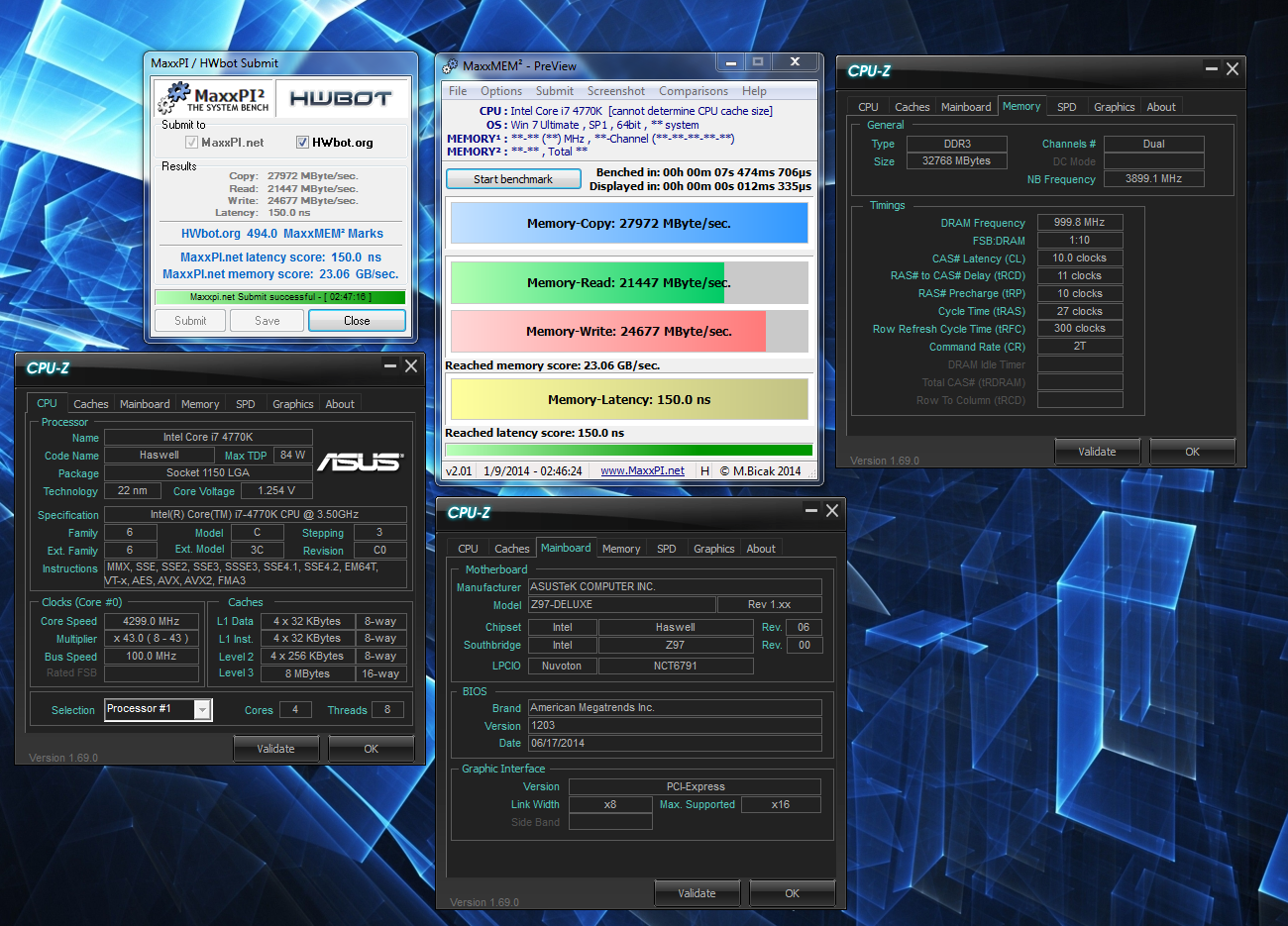Image resolution: width=1288 pixels, height=926 pixels.
Task: Click the NB Frequency 3899.1 MHz value
Action: pyautogui.click(x=1153, y=178)
